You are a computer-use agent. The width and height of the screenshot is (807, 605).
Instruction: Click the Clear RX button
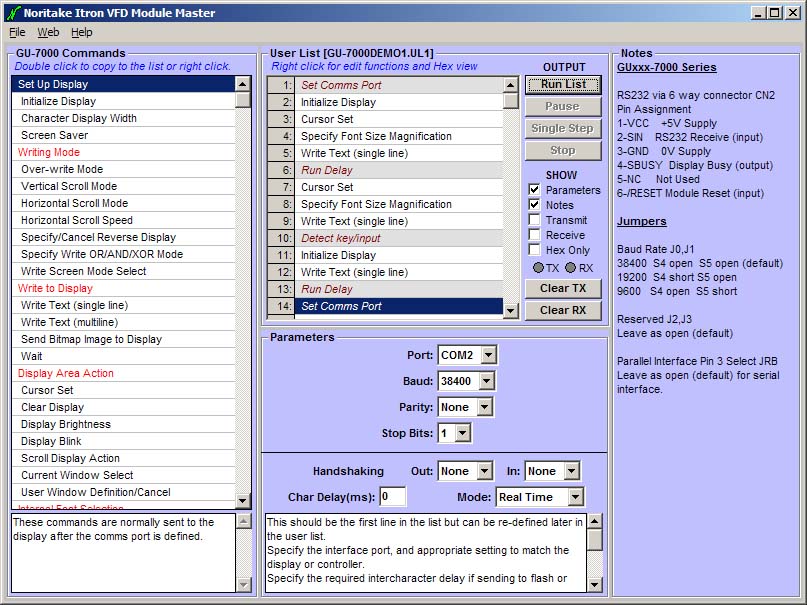click(563, 310)
